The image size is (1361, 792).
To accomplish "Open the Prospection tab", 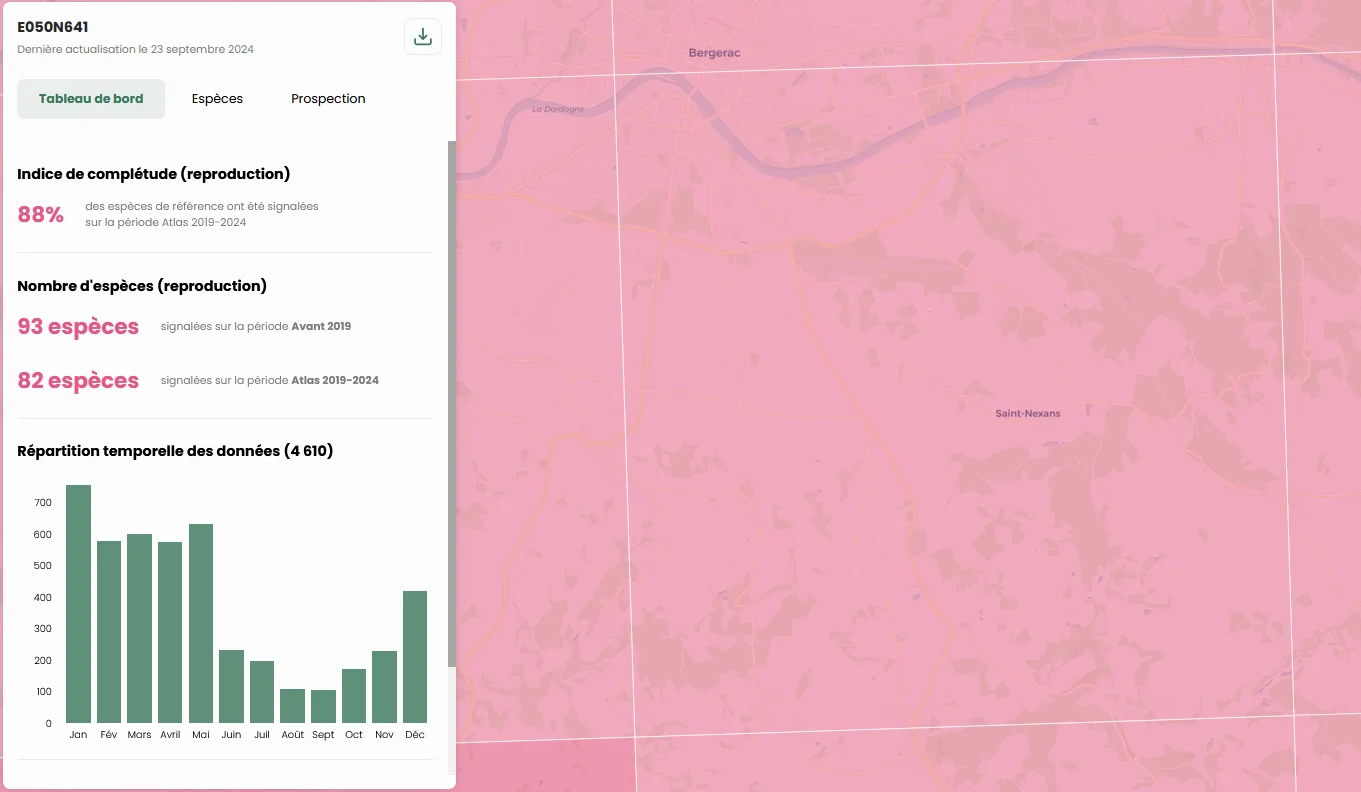I will pyautogui.click(x=328, y=99).
